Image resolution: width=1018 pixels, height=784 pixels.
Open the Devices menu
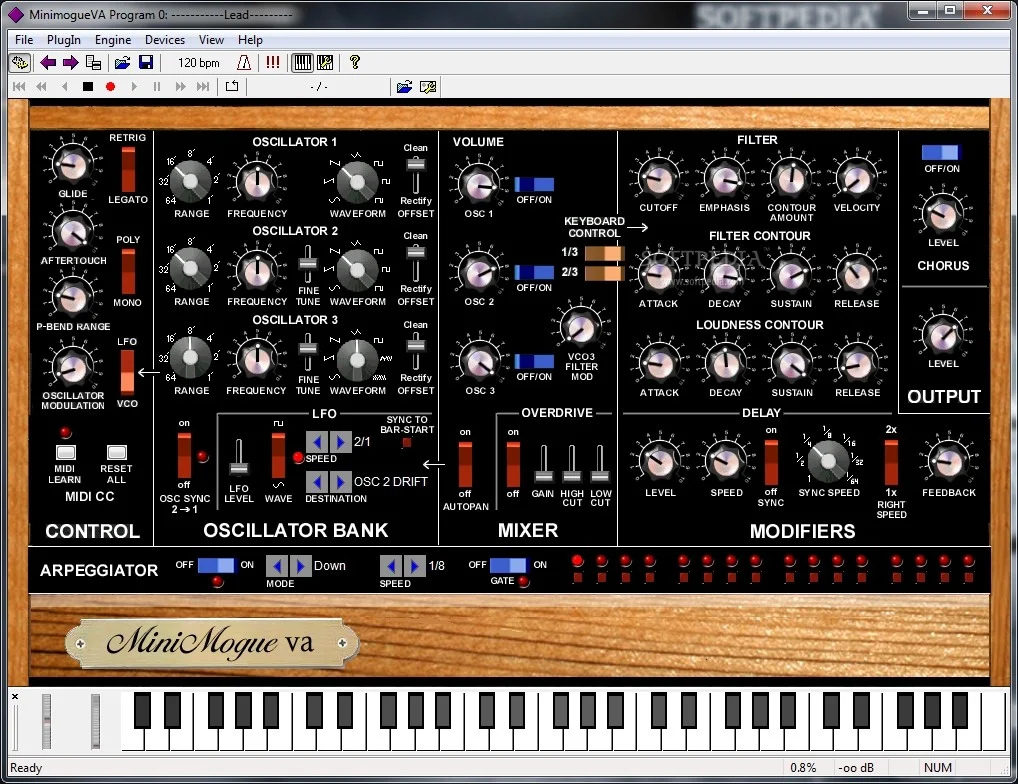(165, 40)
